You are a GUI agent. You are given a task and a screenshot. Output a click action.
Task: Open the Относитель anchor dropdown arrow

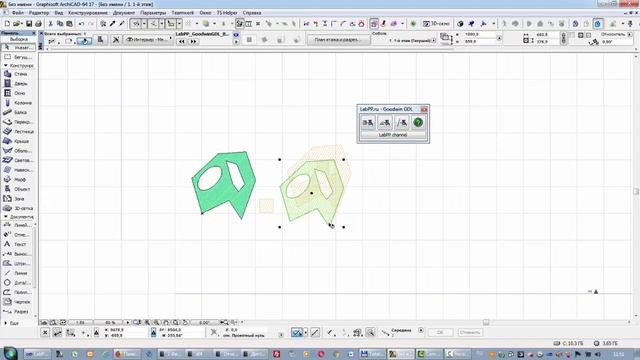point(629,35)
